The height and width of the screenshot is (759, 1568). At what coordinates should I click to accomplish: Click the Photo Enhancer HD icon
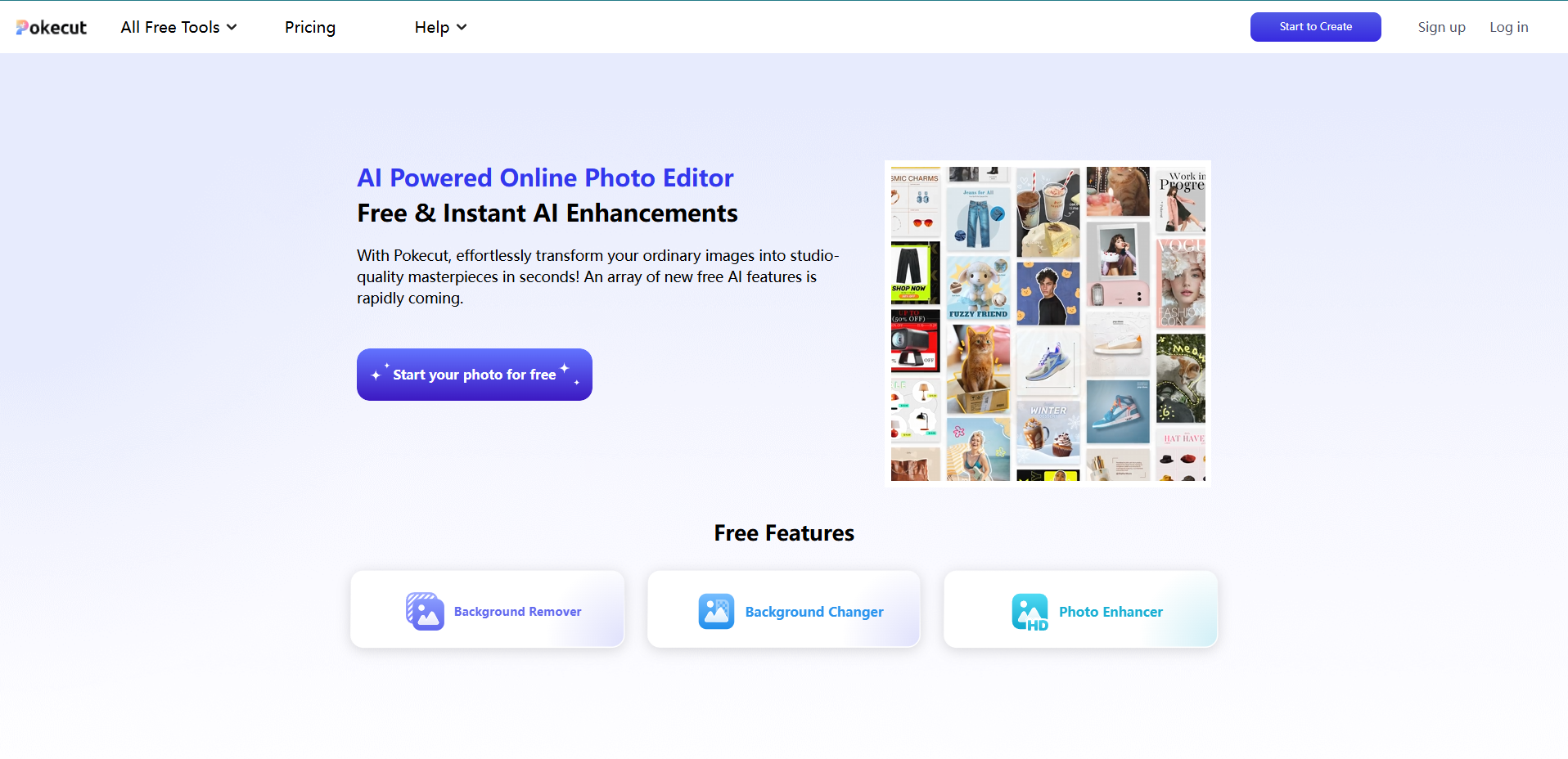tap(1030, 612)
